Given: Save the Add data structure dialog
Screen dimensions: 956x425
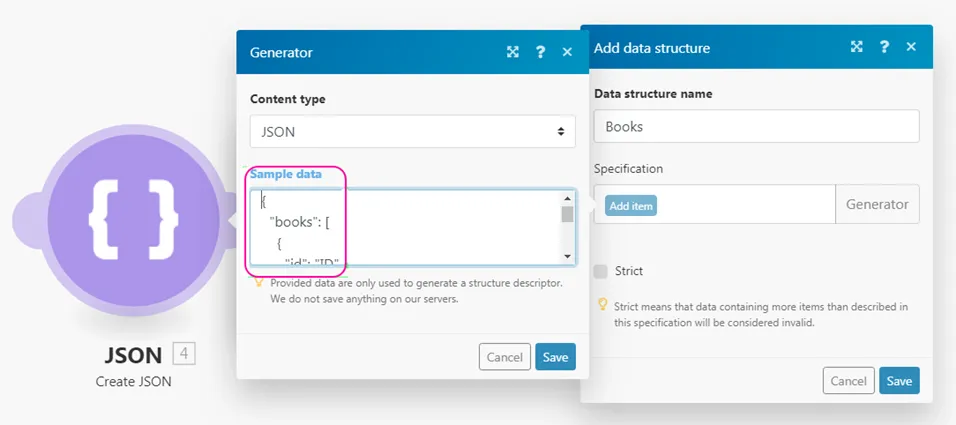Looking at the screenshot, I should click(x=899, y=381).
